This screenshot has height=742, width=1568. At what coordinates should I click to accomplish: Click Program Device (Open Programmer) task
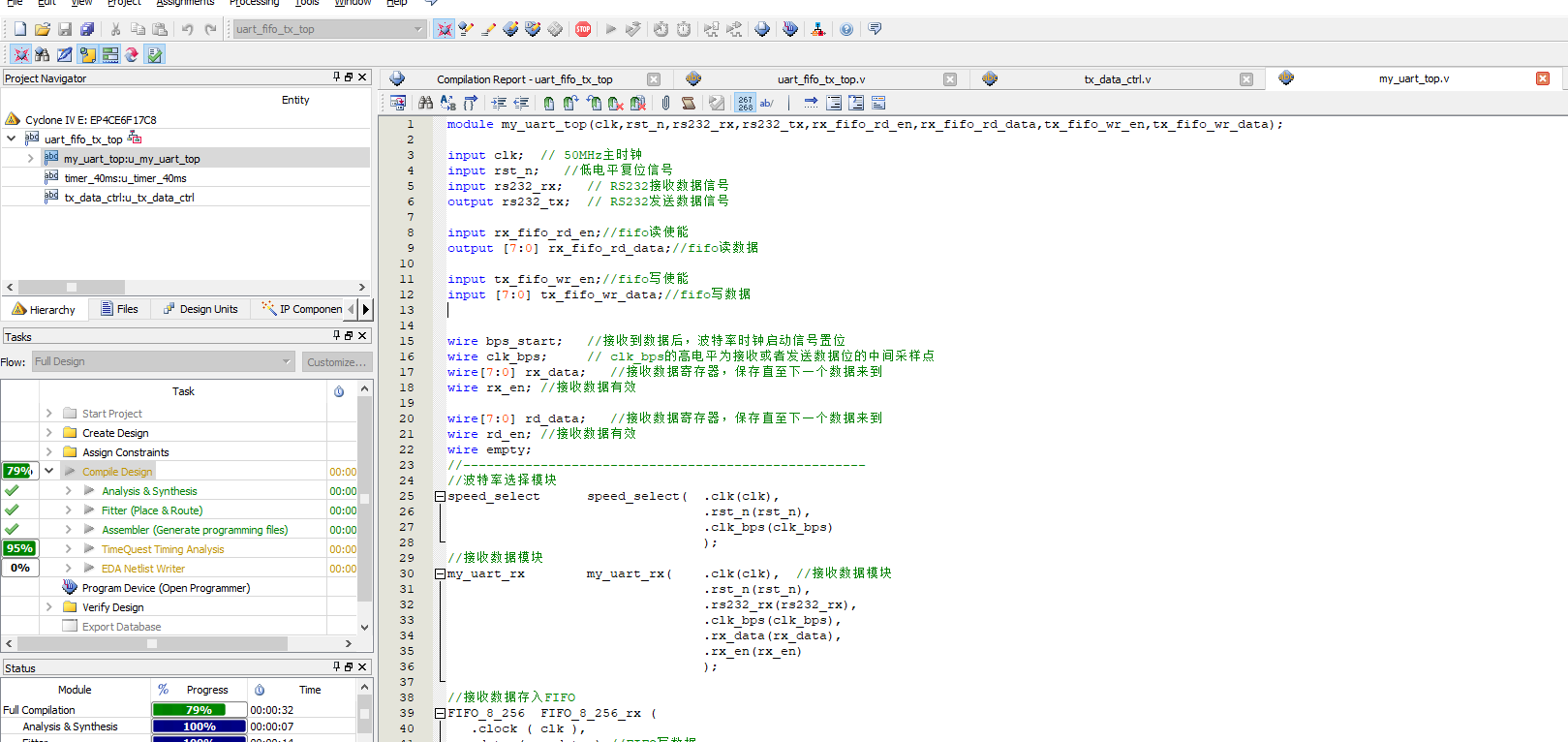166,588
